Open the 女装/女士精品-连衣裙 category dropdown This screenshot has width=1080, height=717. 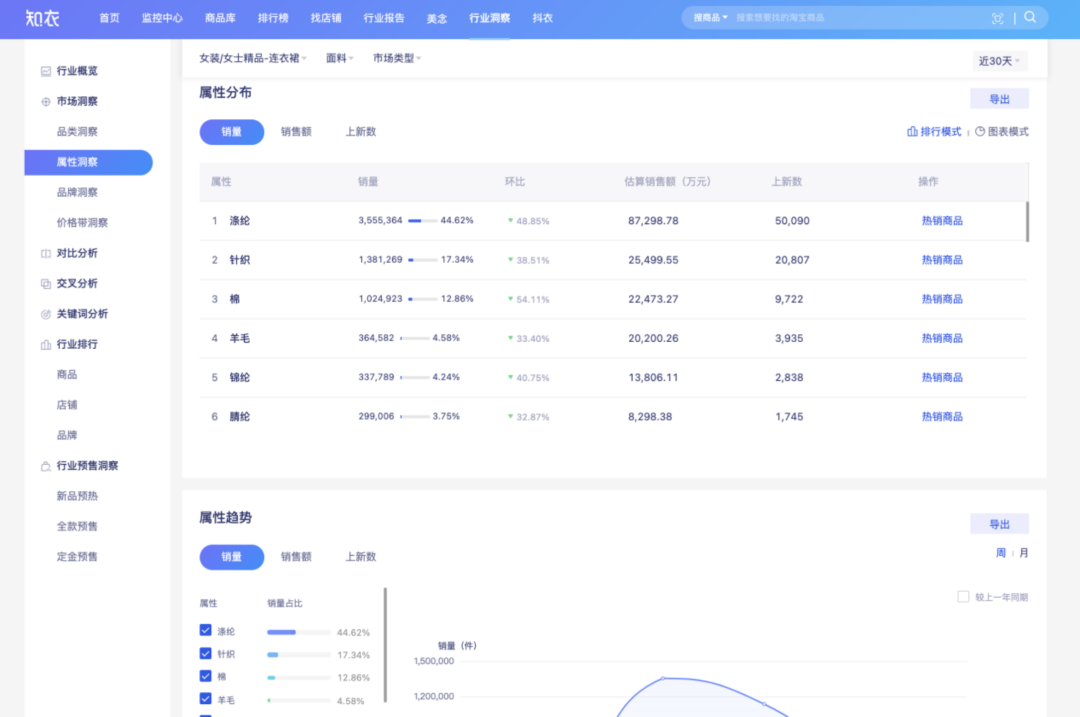253,59
